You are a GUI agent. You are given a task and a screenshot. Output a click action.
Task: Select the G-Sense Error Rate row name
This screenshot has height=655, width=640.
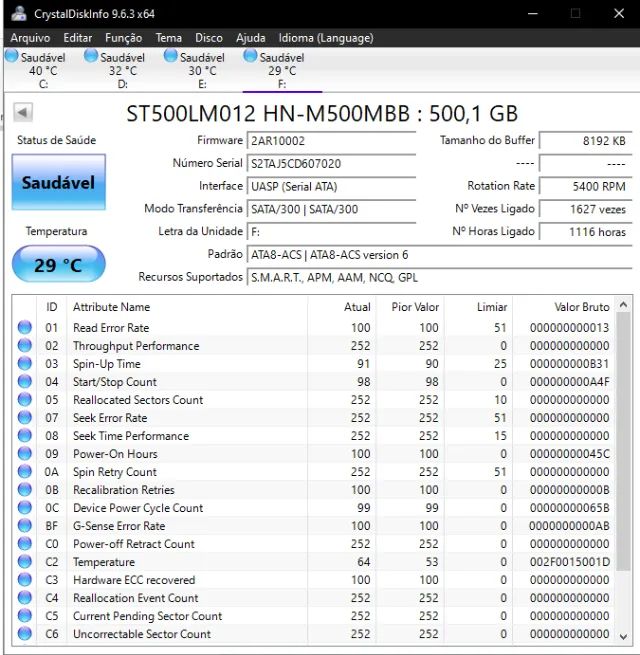[x=119, y=526]
